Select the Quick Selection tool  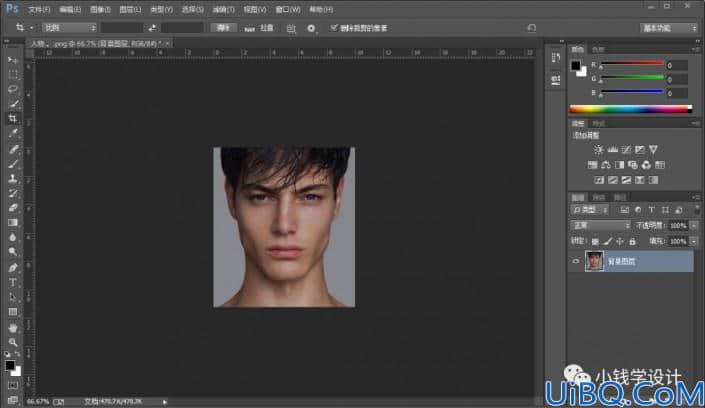point(13,104)
